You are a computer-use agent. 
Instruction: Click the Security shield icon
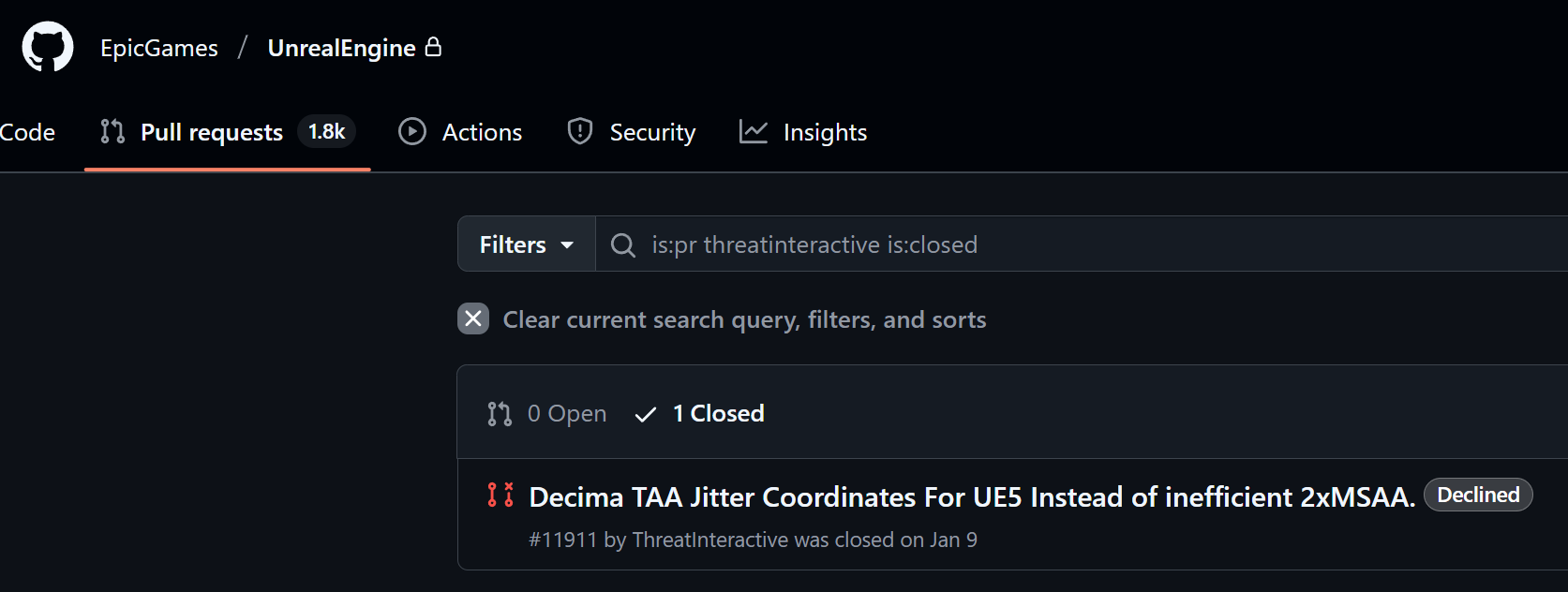(x=580, y=131)
